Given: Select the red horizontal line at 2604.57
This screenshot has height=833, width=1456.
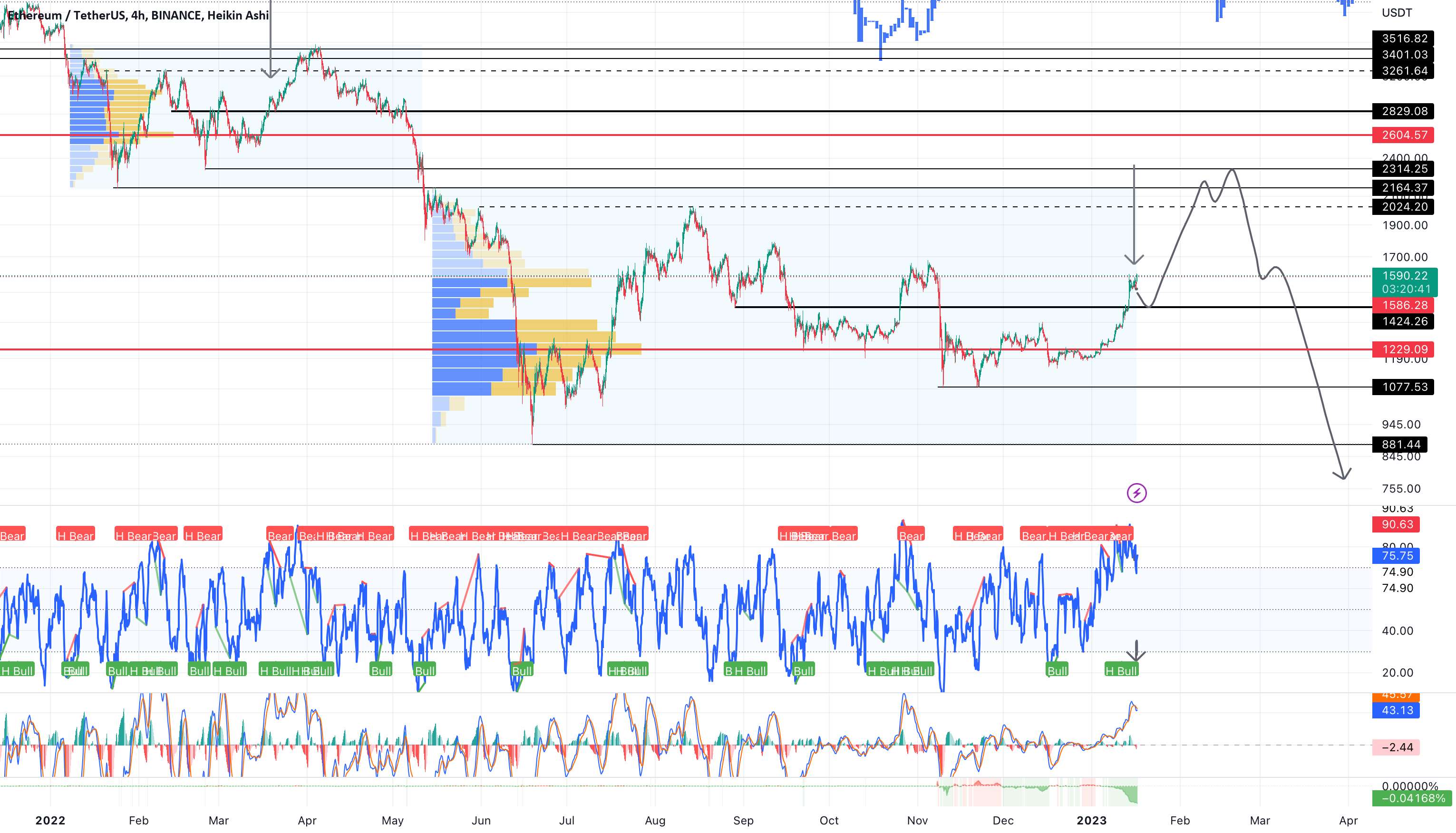Looking at the screenshot, I should coord(685,135).
